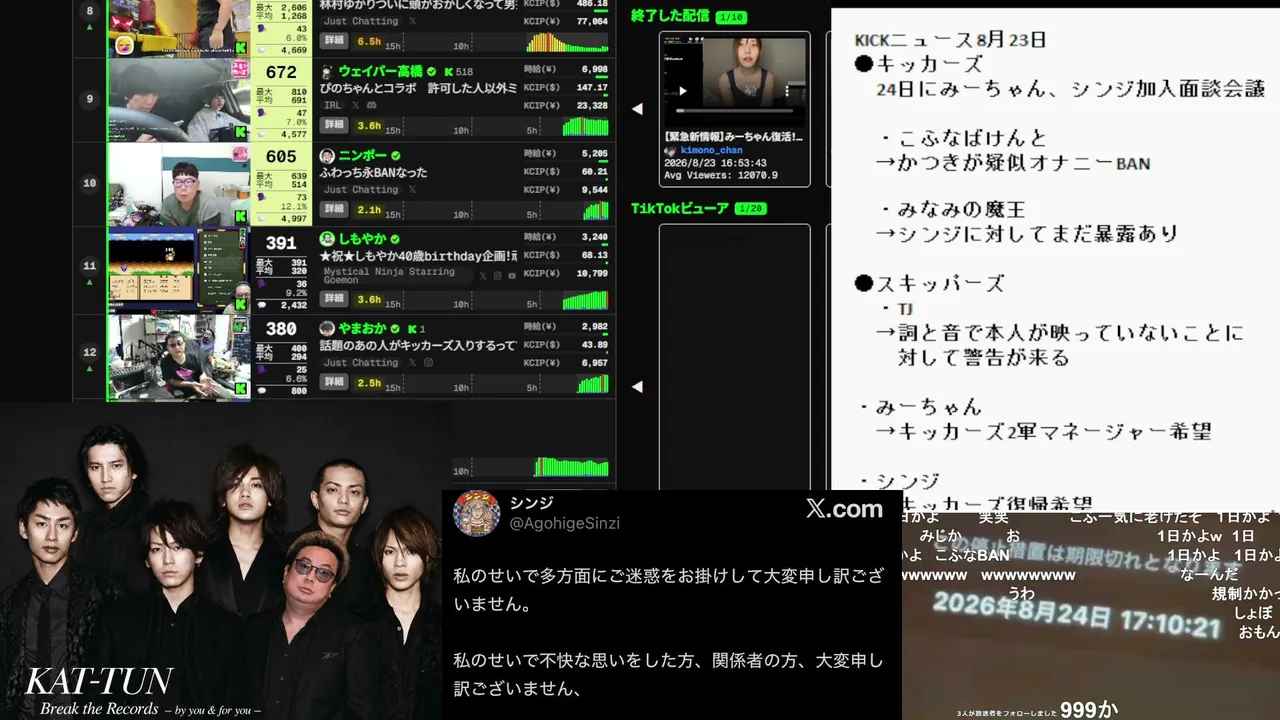Screen dimensions: 1280x720
Task: Open ニンポー channel name link
Action: point(362,156)
